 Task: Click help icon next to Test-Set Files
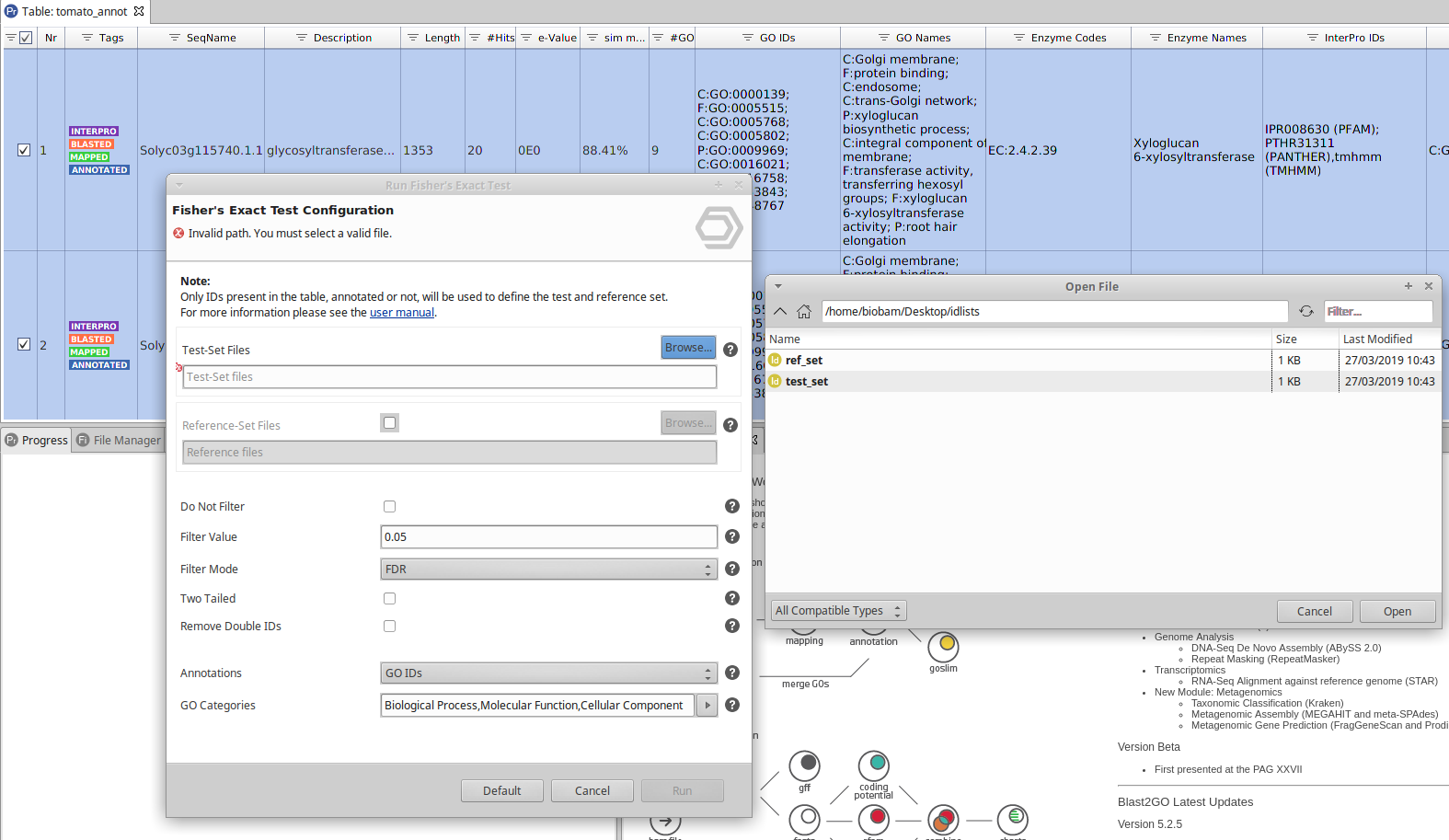click(730, 350)
